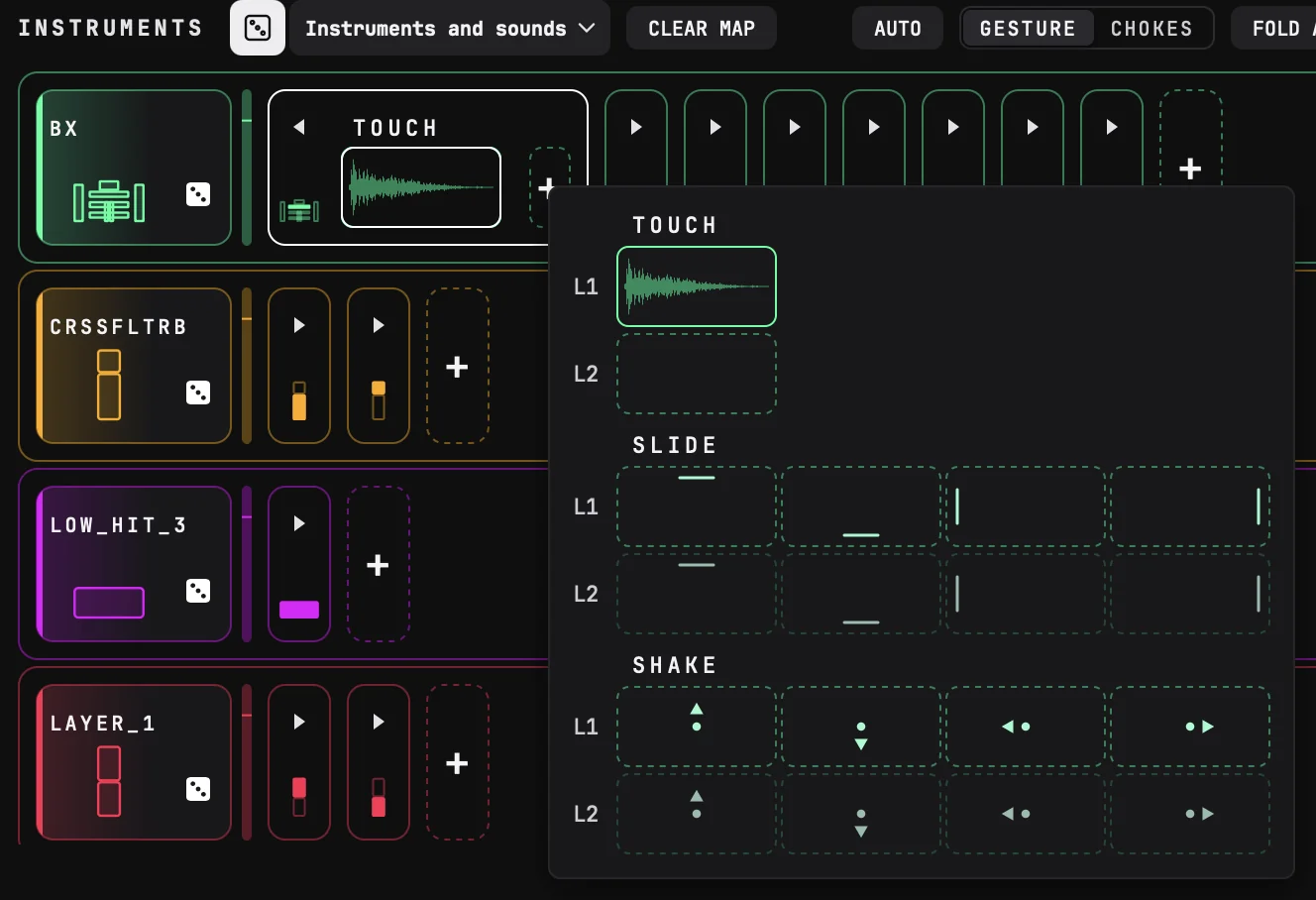Add a new slot to LAYER_1 row
This screenshot has width=1316, height=900.
[x=457, y=762]
